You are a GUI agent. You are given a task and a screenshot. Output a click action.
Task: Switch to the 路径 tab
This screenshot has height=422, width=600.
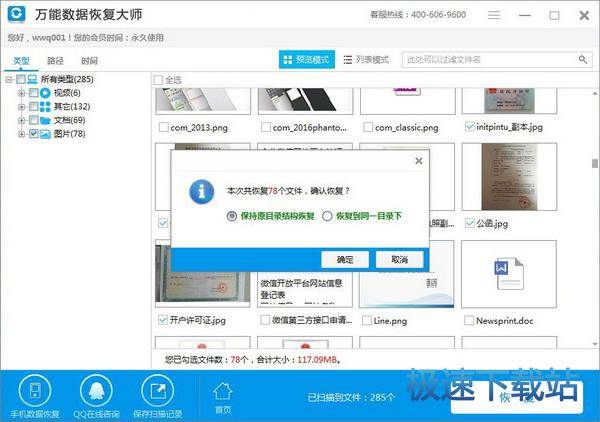point(55,60)
